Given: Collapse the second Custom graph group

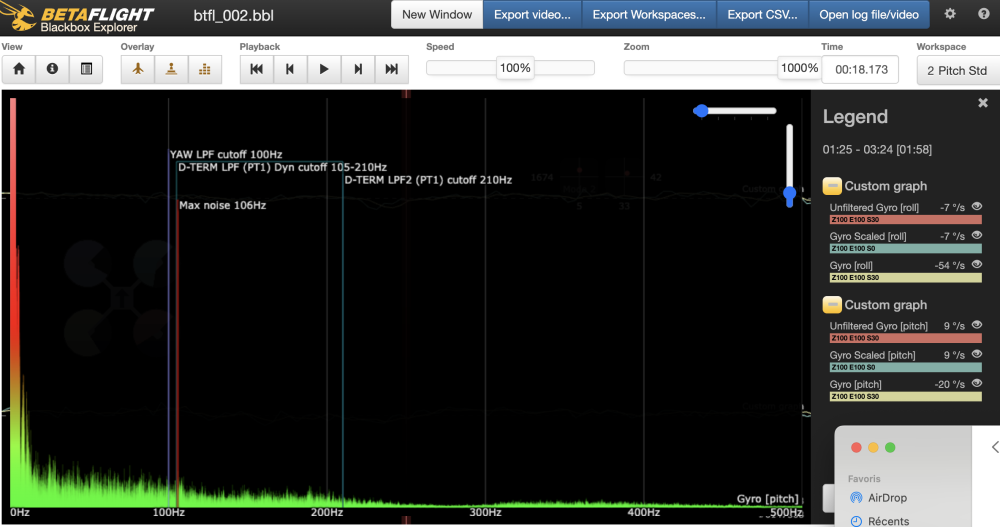Looking at the screenshot, I should click(x=831, y=305).
